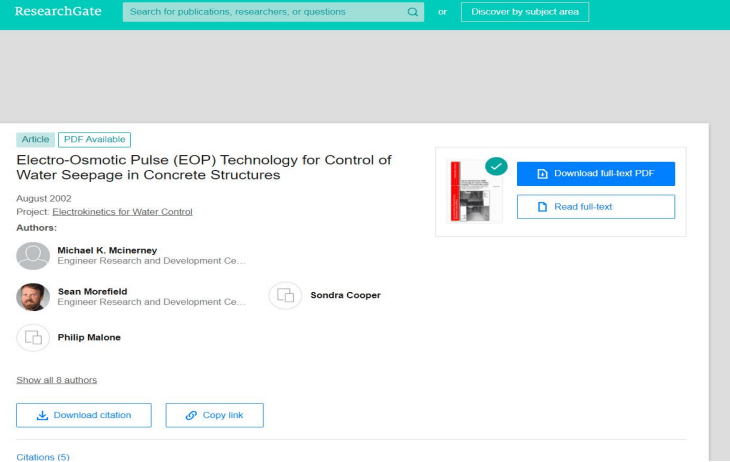Viewport: 730px width, 462px height.
Task: Click the search magnifier icon
Action: [412, 12]
